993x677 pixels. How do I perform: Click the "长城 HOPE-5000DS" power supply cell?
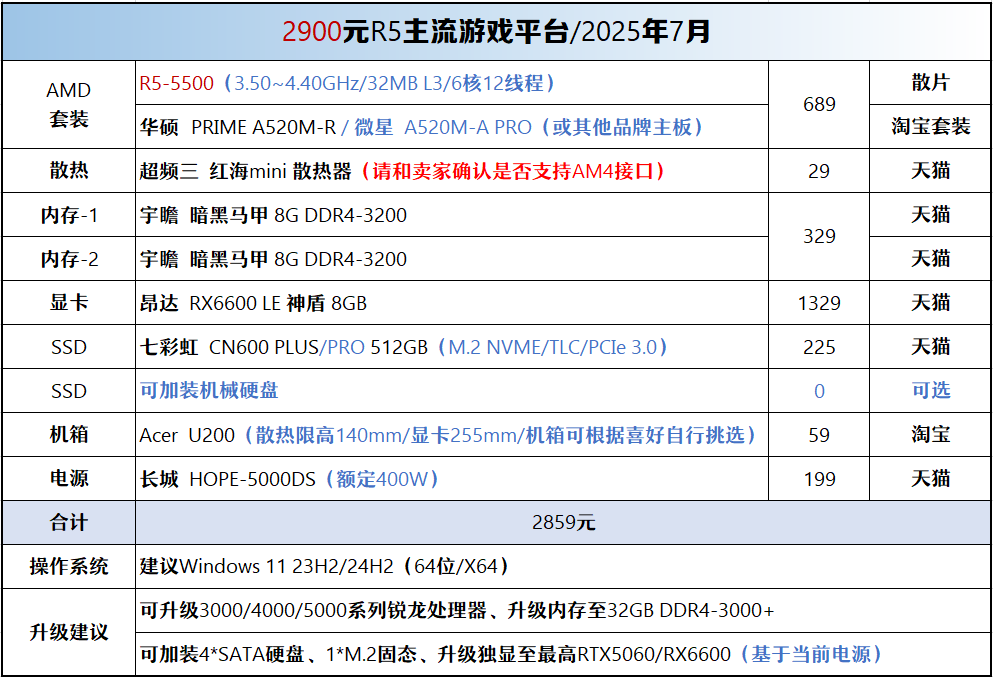pos(452,479)
